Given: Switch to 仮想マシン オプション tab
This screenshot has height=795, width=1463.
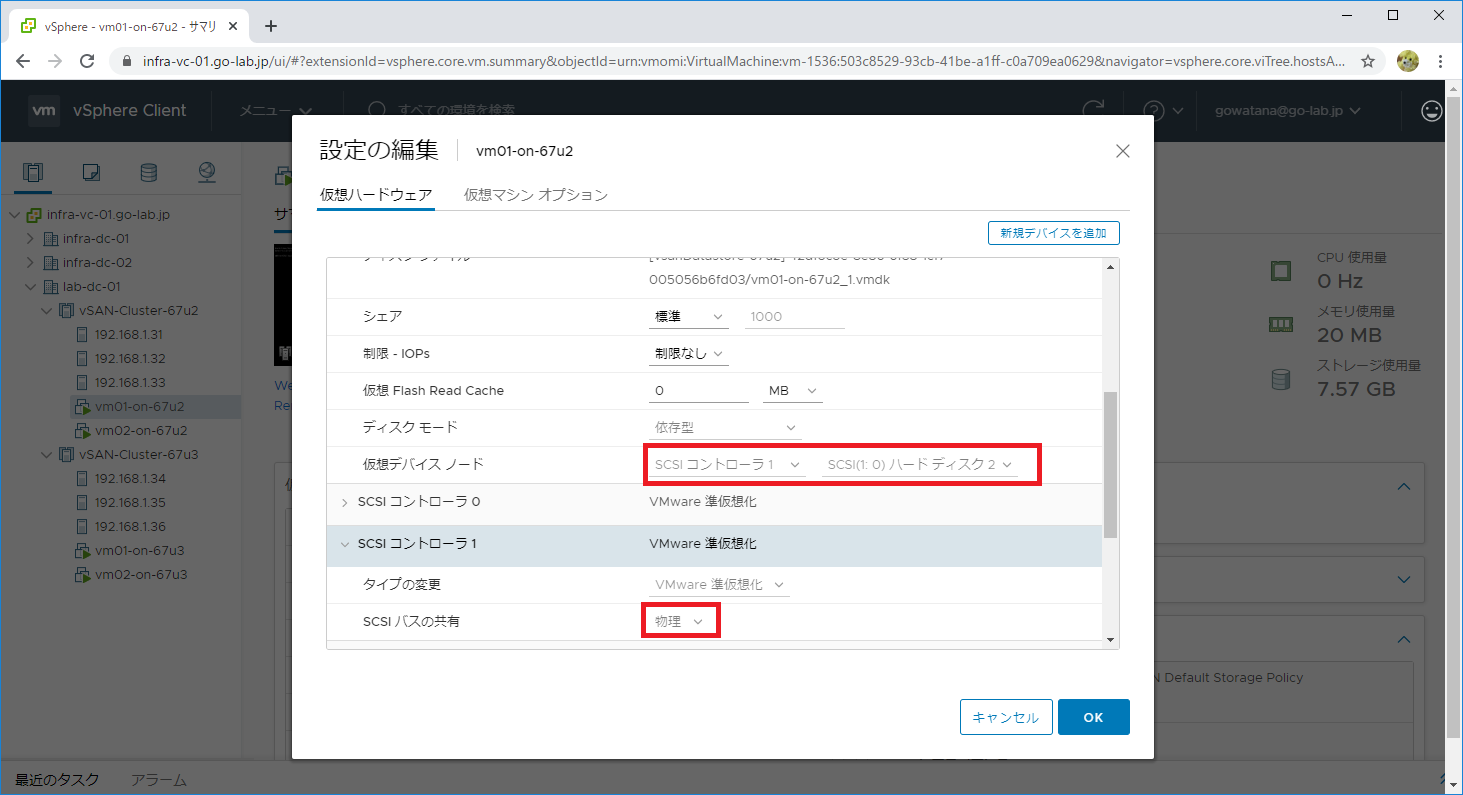Looking at the screenshot, I should click(x=536, y=195).
